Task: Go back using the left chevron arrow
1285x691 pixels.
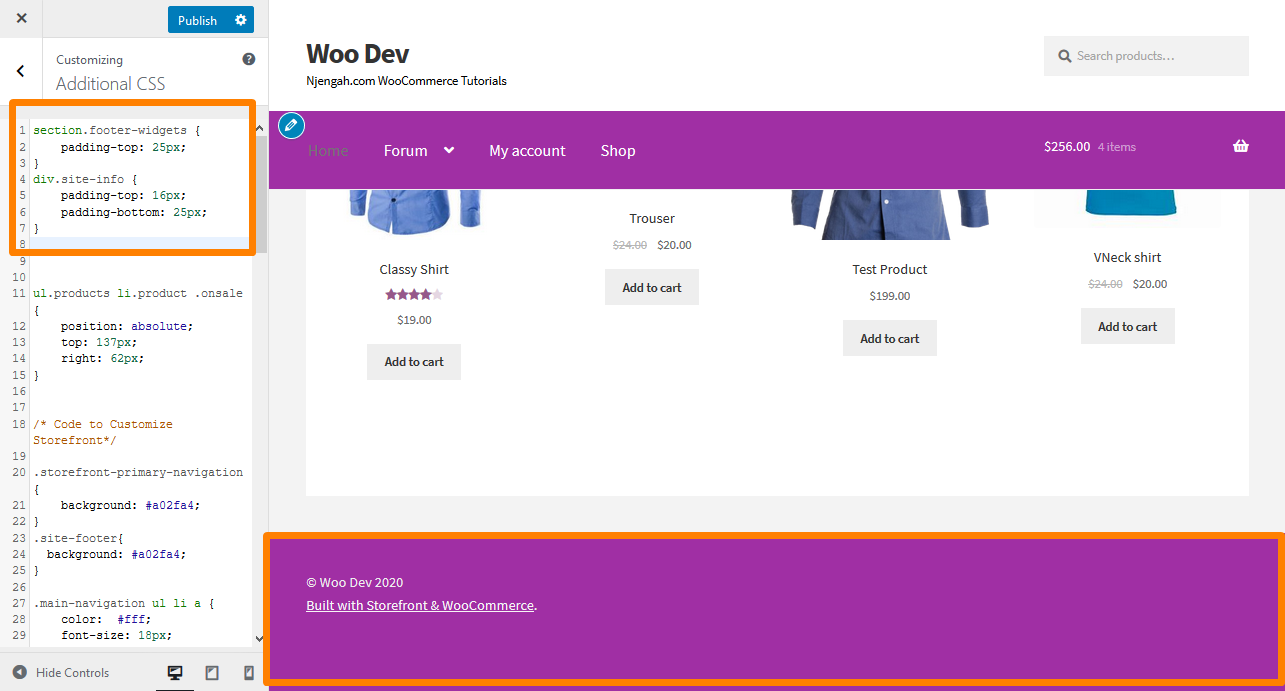Action: coord(21,71)
